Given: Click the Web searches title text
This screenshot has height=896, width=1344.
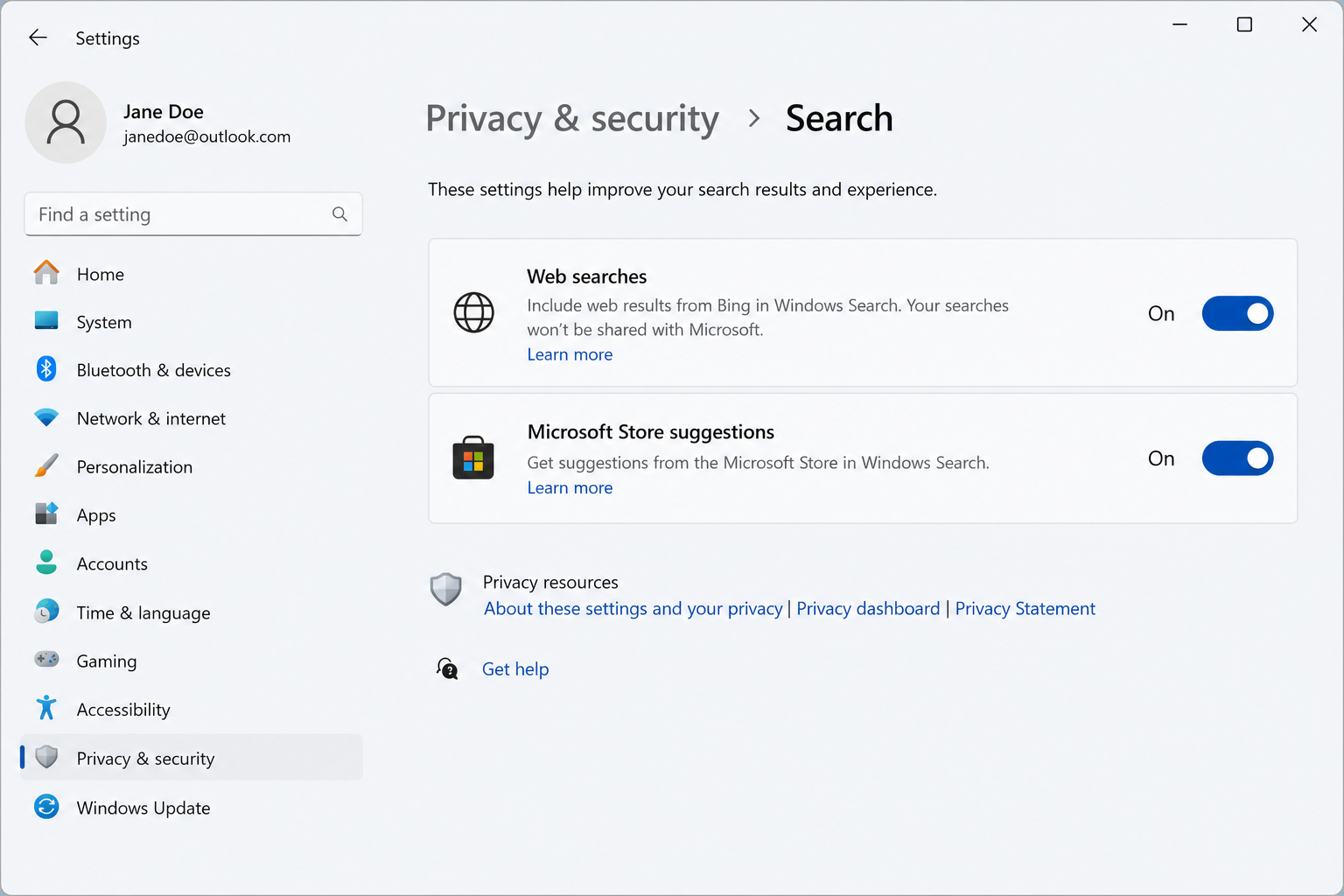Looking at the screenshot, I should pyautogui.click(x=586, y=276).
